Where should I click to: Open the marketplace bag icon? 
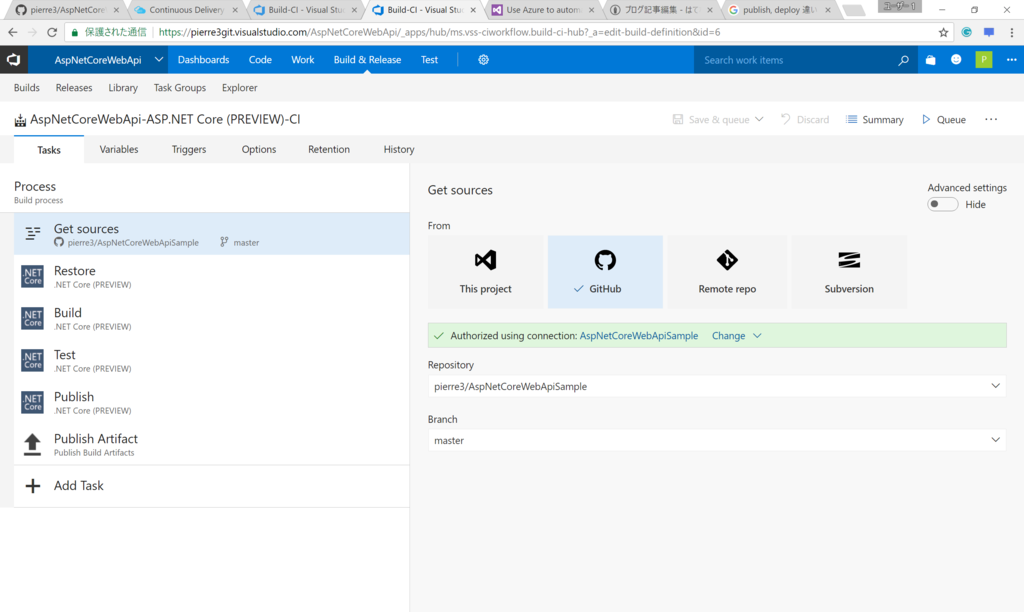(x=931, y=59)
